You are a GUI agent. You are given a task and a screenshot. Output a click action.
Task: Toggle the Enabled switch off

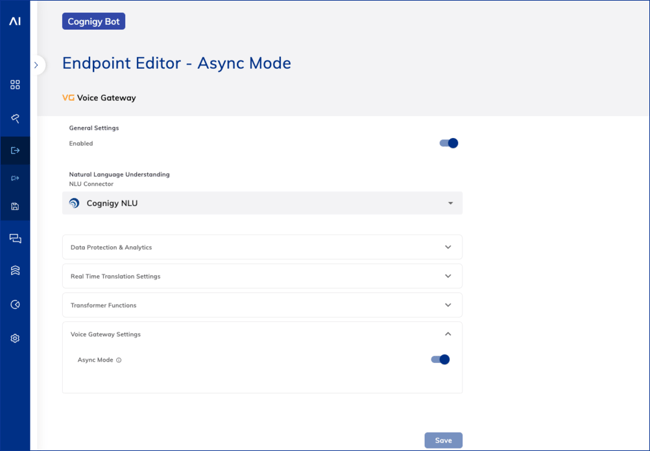coord(449,143)
